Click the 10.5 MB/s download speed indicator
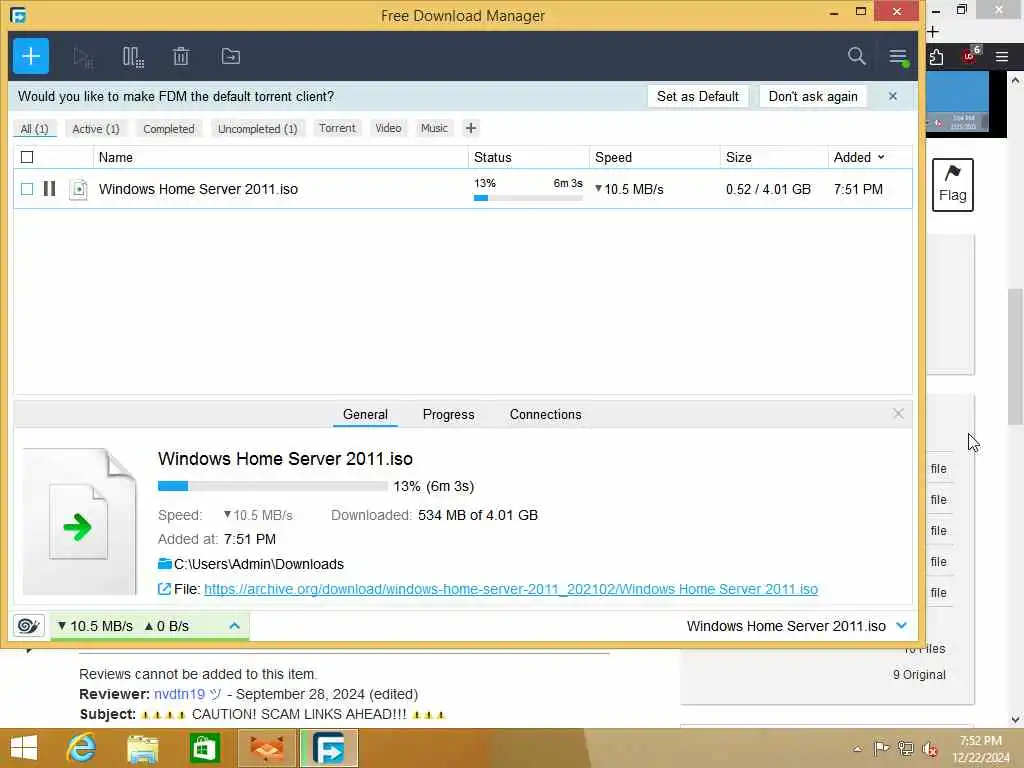Viewport: 1024px width, 768px height. (95, 626)
